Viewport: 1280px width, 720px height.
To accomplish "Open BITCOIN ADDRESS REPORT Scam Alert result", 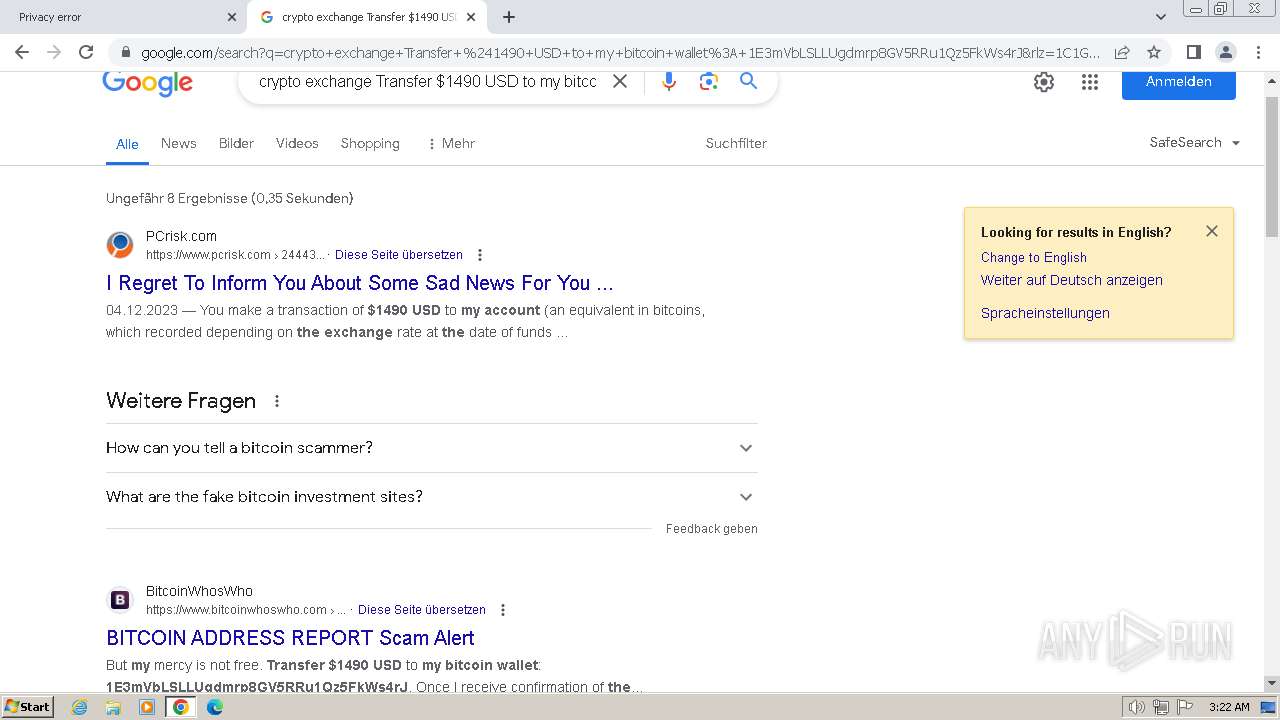I will point(290,638).
